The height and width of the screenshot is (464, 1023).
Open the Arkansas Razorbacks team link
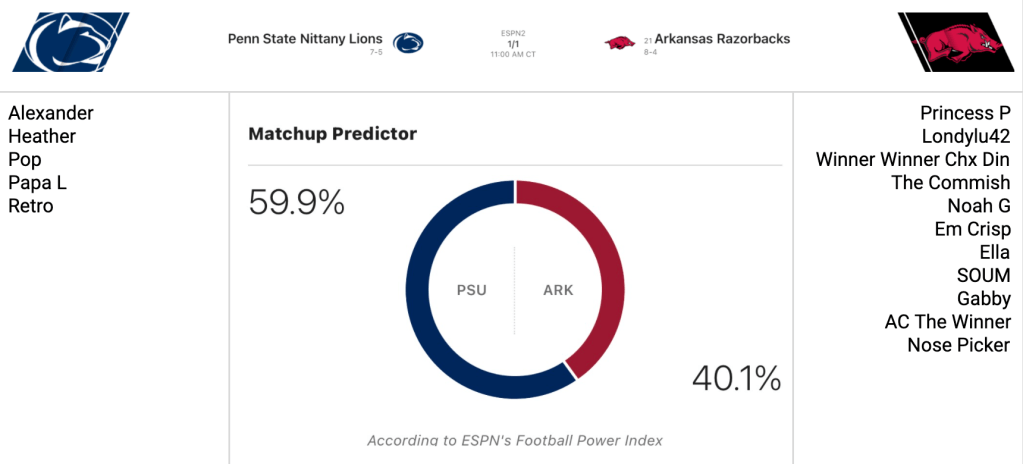coord(722,39)
